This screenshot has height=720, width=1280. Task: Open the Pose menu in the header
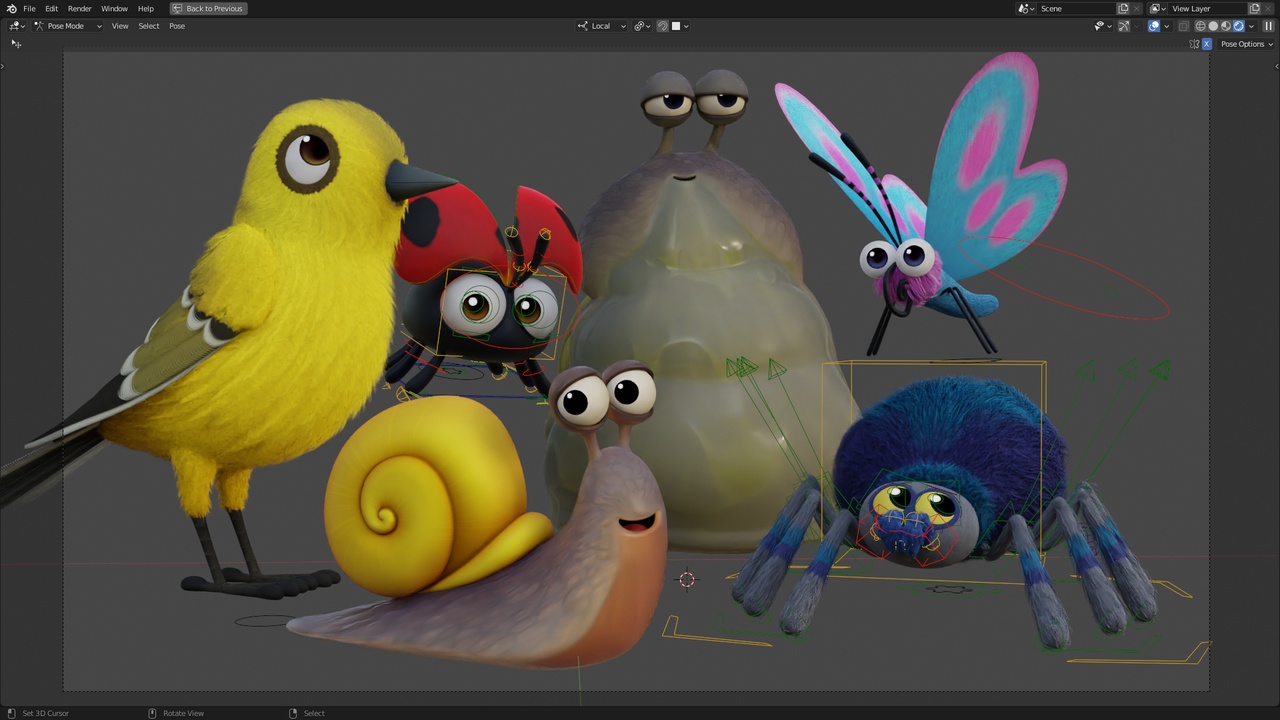click(177, 26)
